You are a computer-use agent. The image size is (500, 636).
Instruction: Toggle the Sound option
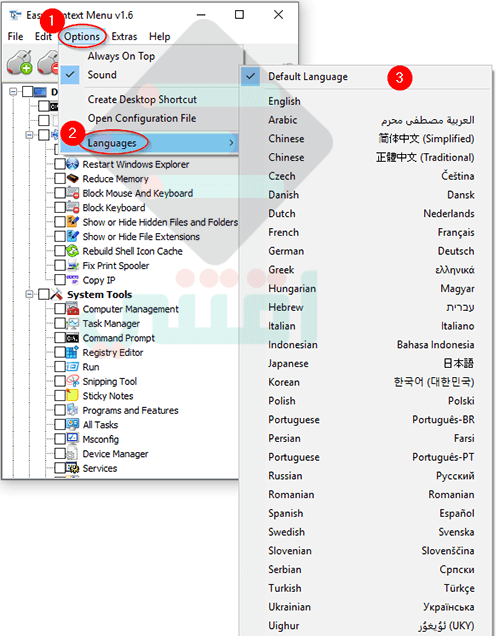151,75
